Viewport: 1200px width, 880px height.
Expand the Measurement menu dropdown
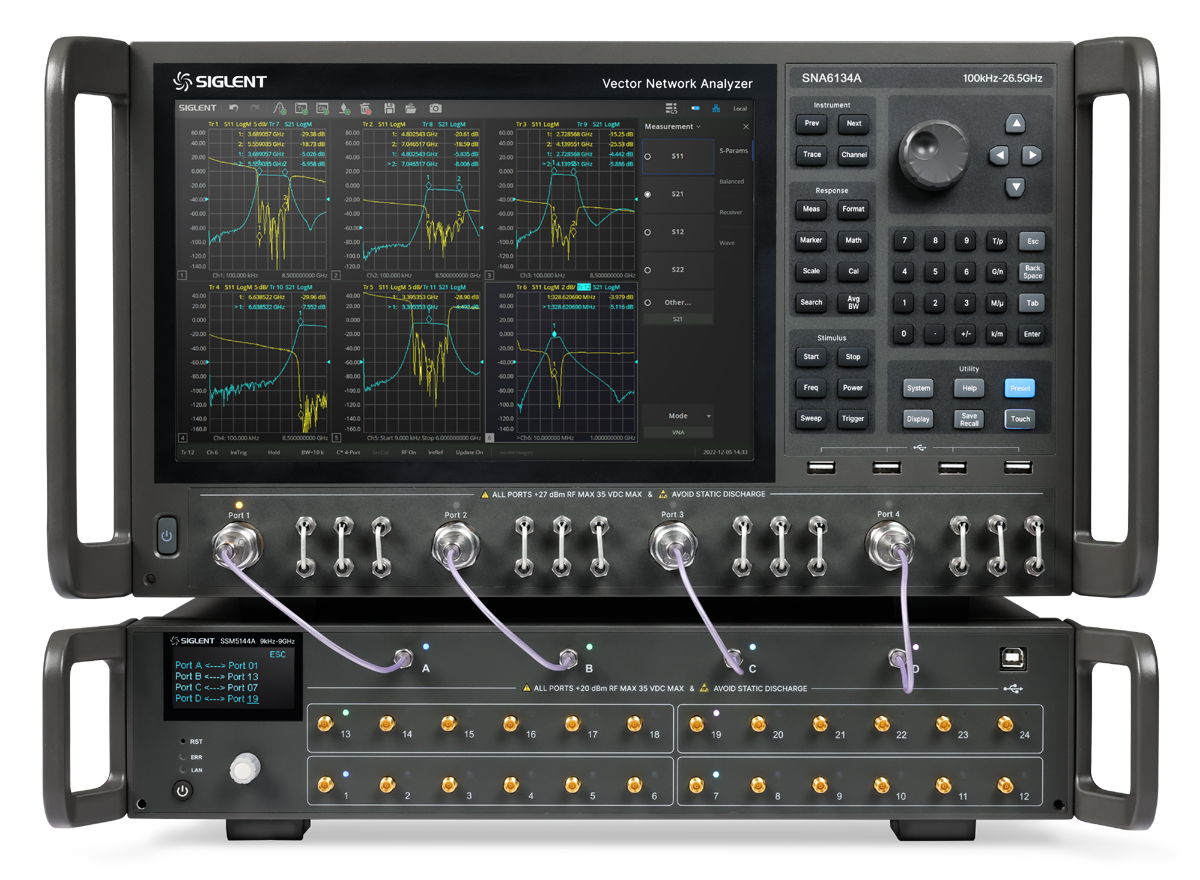673,127
